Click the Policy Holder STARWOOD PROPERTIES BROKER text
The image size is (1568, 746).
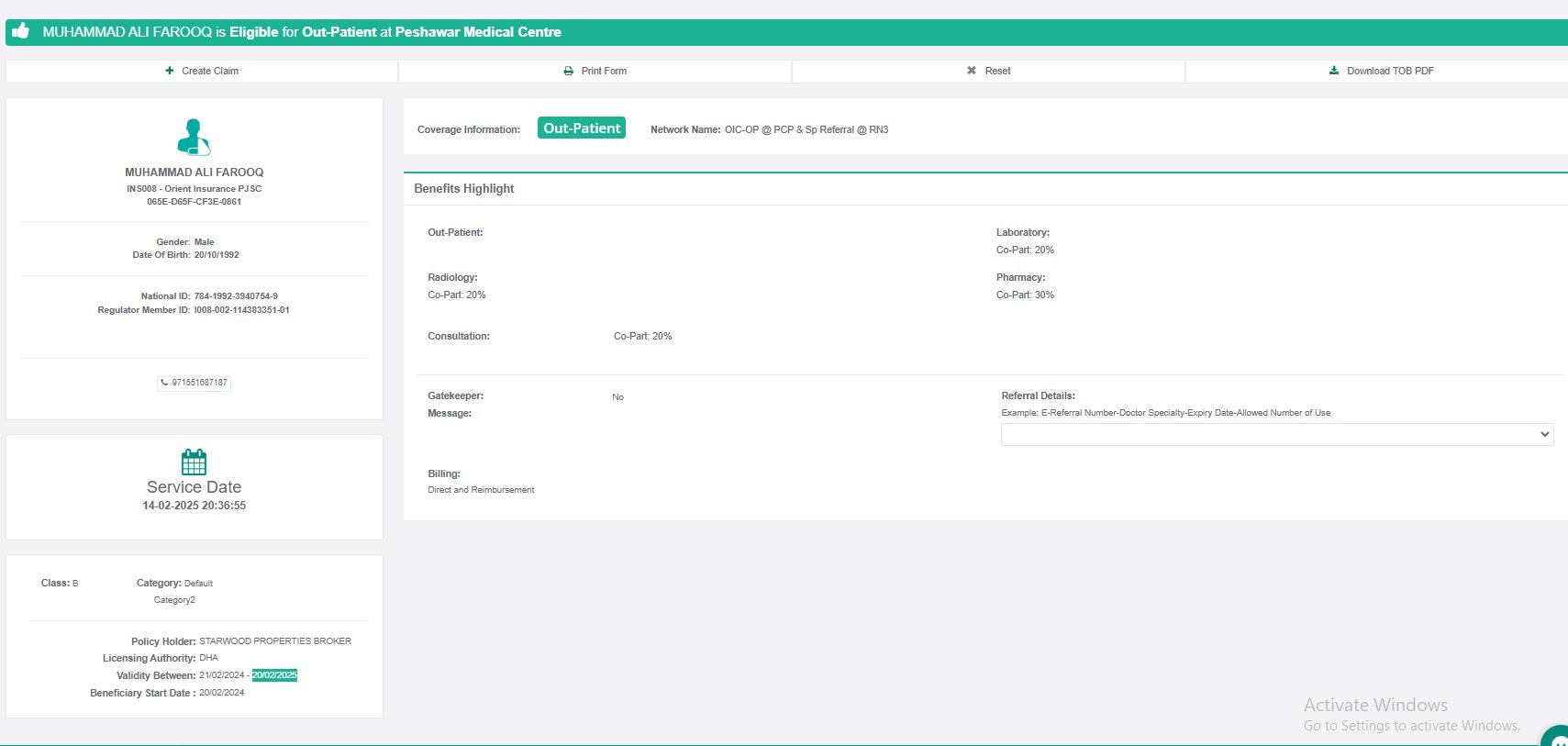275,641
